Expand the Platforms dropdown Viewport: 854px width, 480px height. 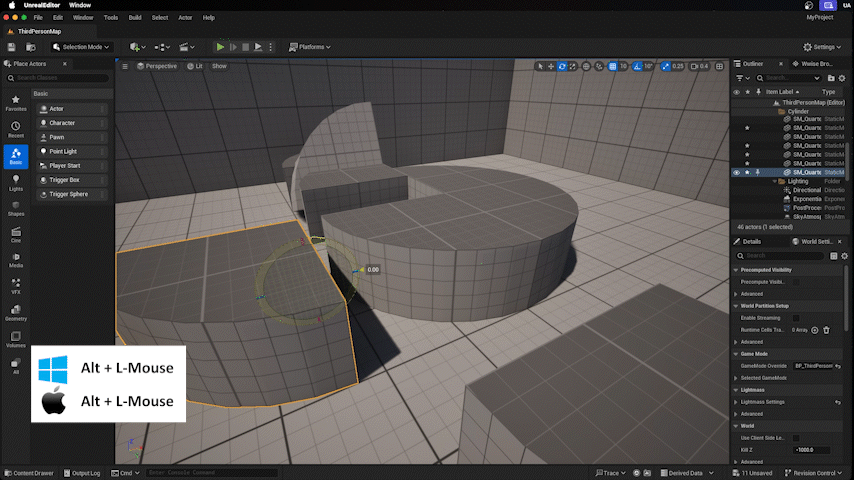click(x=309, y=47)
